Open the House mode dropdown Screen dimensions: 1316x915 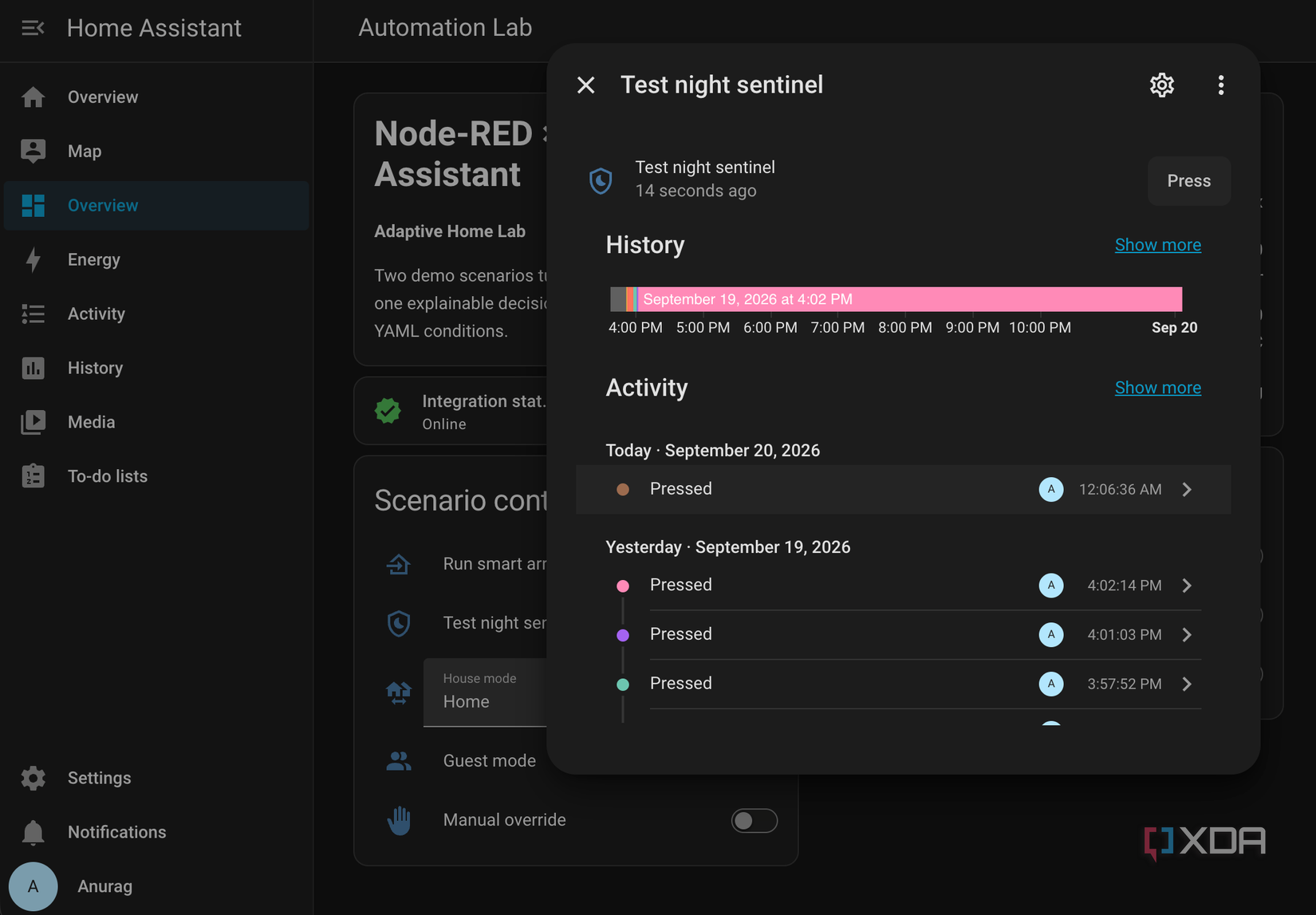[485, 692]
